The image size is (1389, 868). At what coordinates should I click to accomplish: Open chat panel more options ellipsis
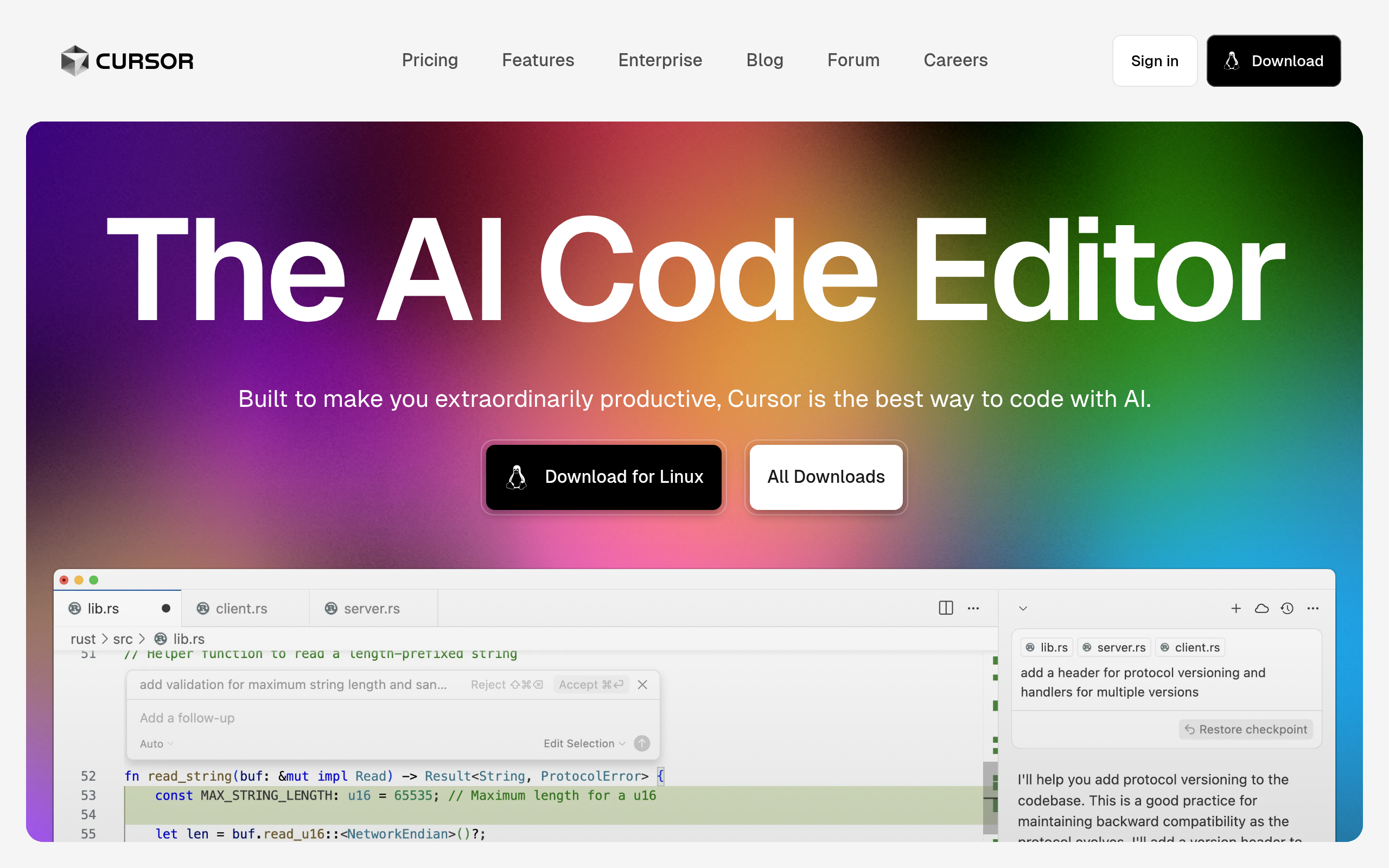[x=1313, y=609]
